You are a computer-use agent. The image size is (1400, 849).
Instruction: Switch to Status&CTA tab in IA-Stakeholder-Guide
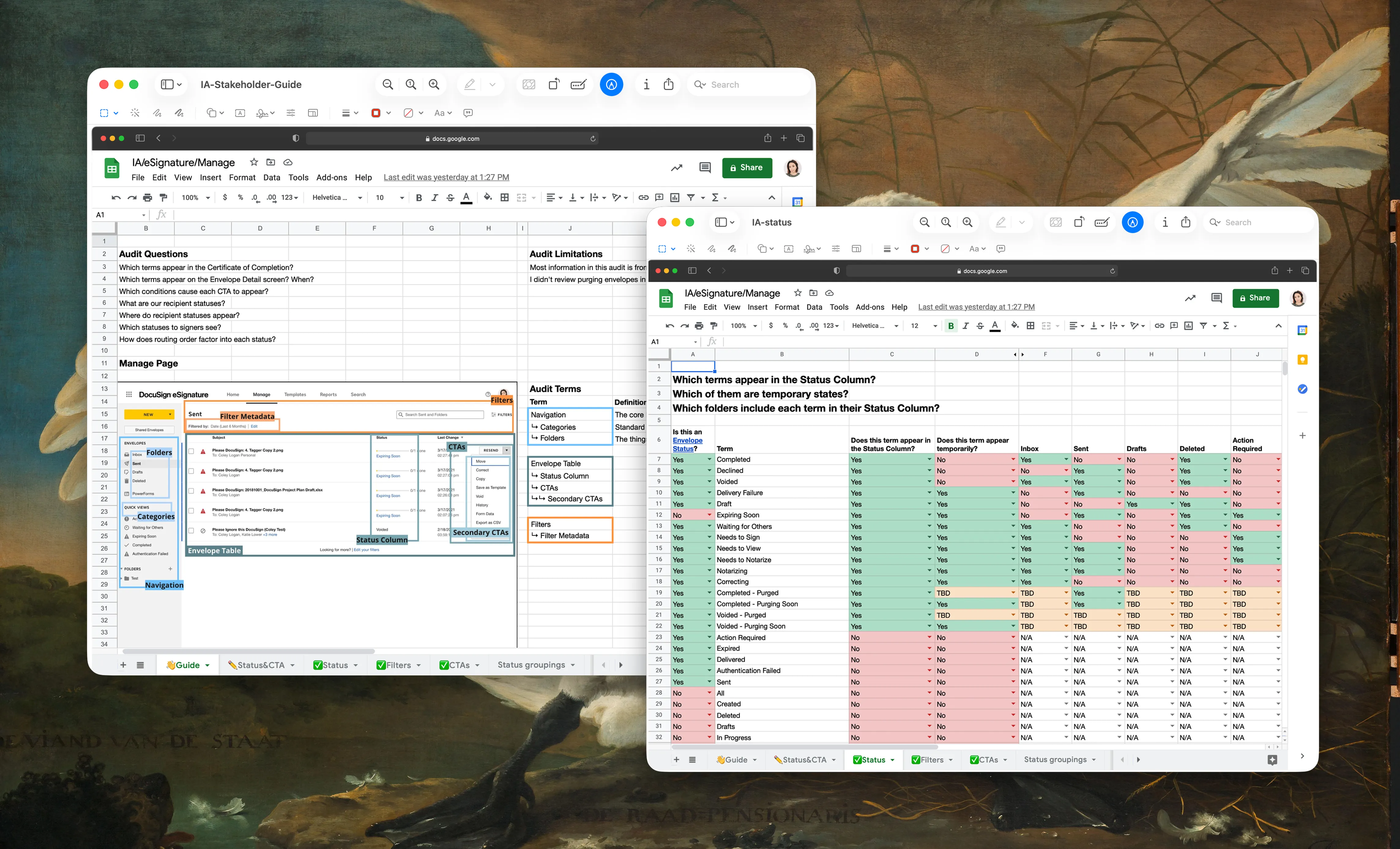click(261, 665)
